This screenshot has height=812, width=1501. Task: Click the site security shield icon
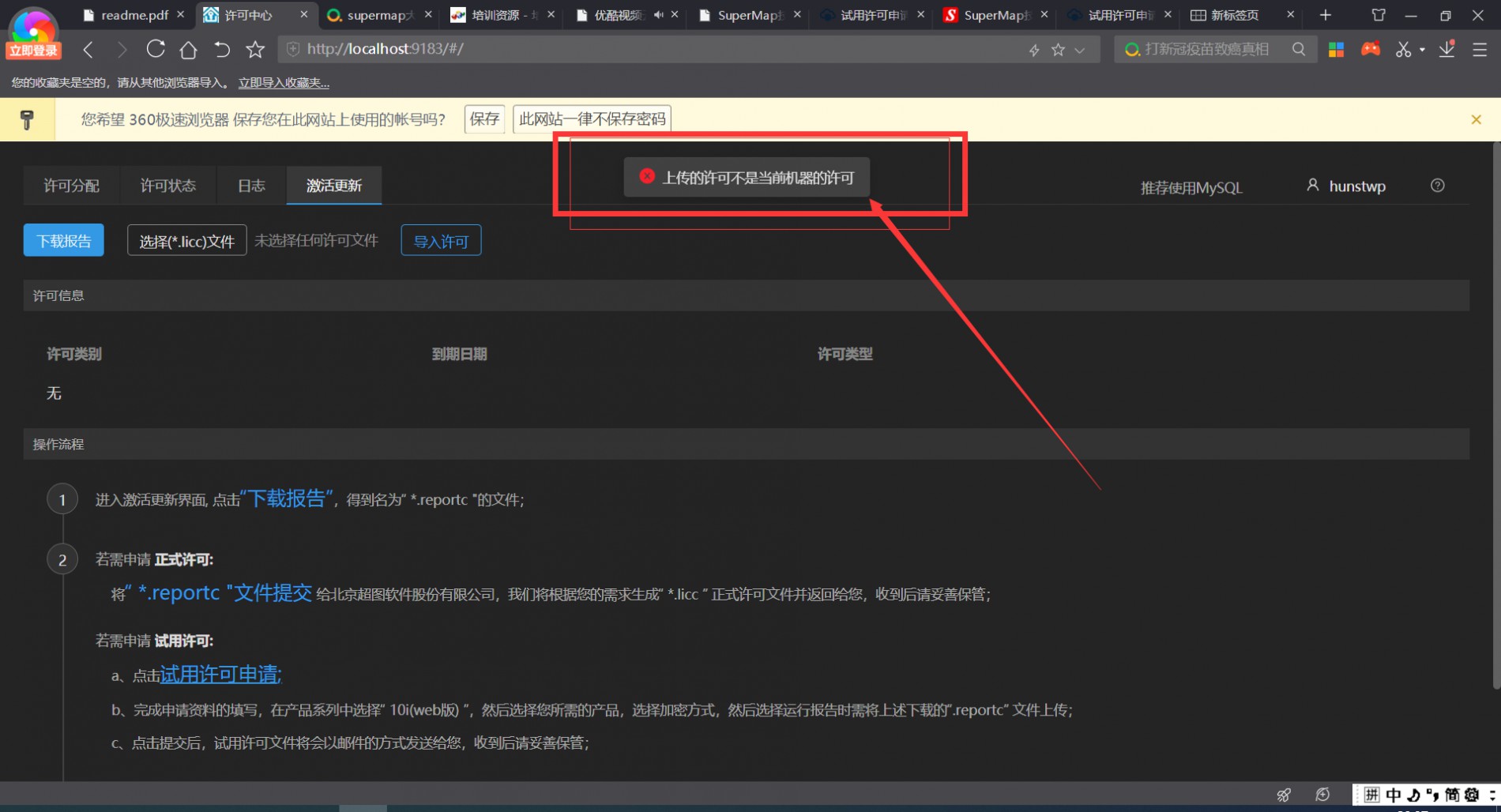pyautogui.click(x=293, y=49)
